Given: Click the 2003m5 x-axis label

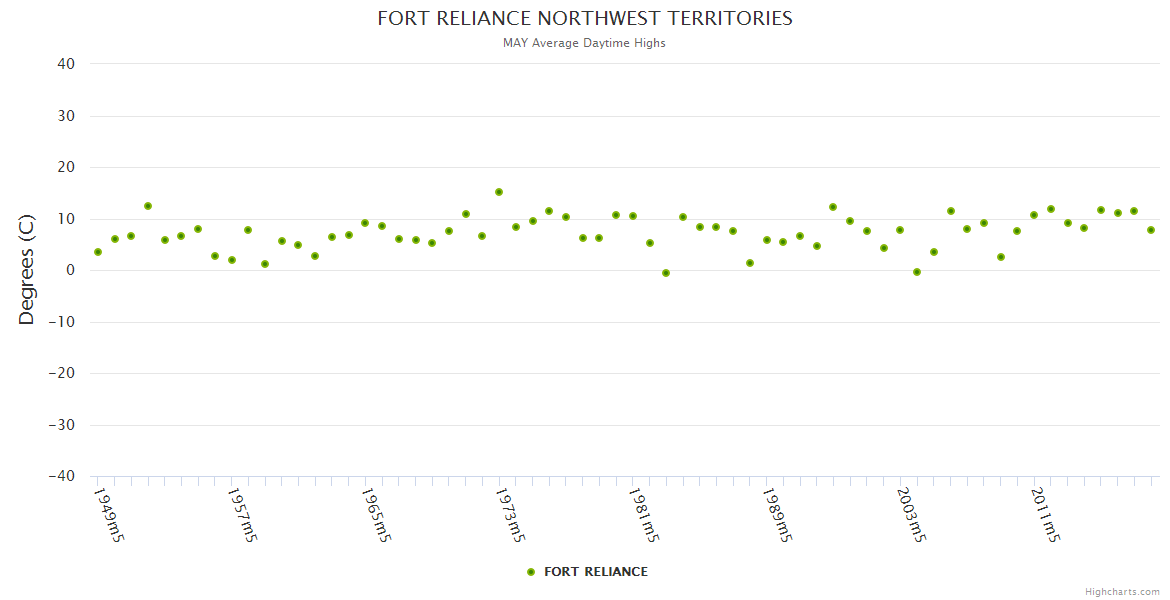Looking at the screenshot, I should pos(911,515).
